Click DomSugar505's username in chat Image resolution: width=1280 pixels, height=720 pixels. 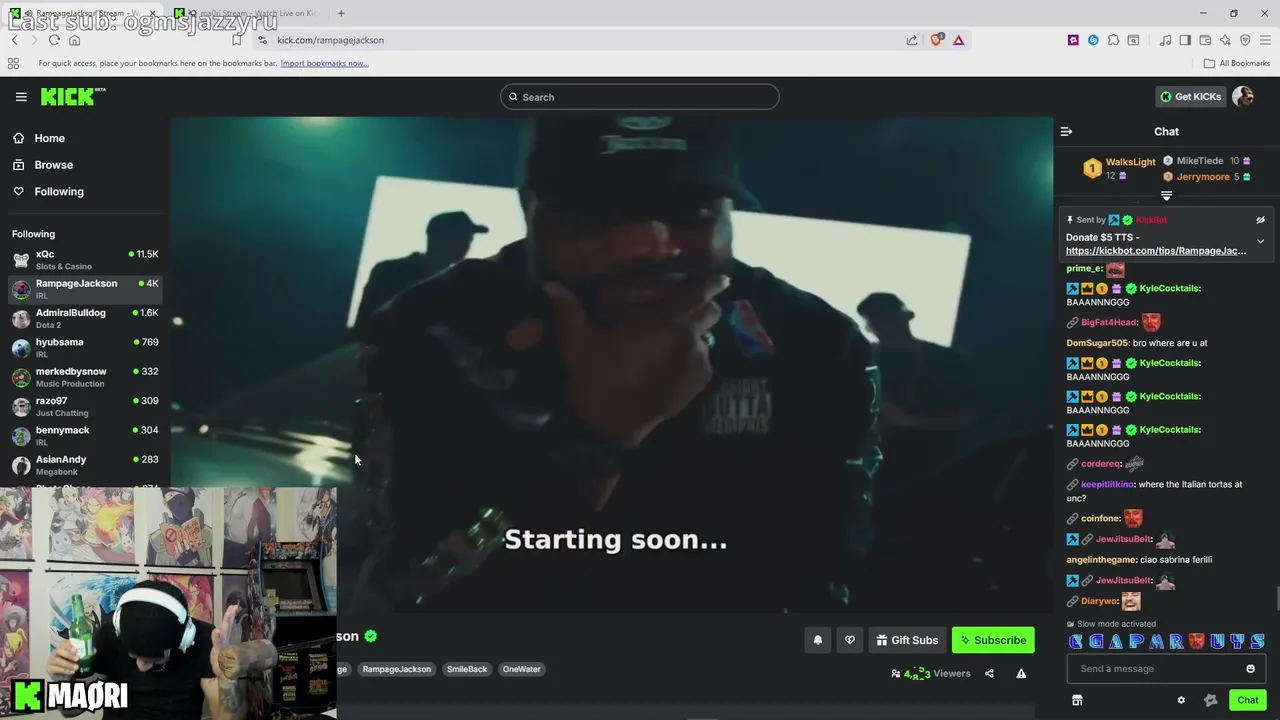tap(1097, 343)
